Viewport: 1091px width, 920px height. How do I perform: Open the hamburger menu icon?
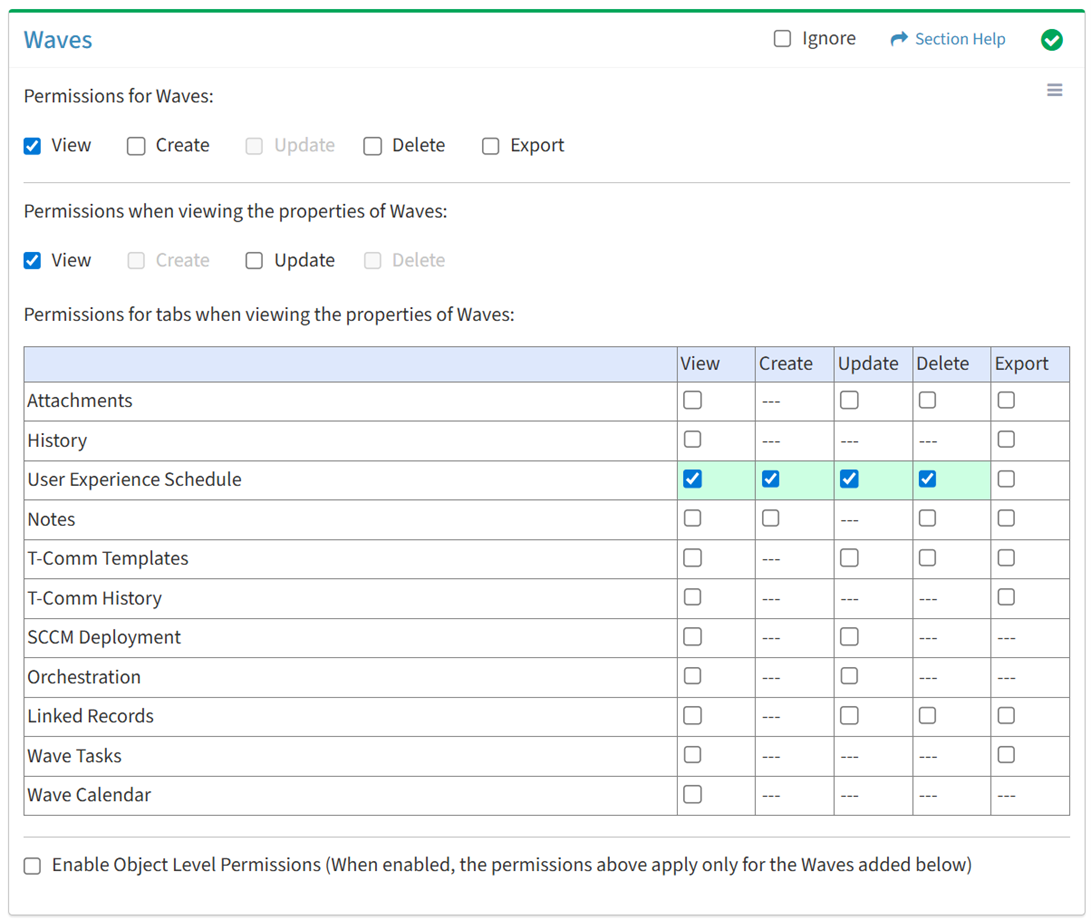1054,91
